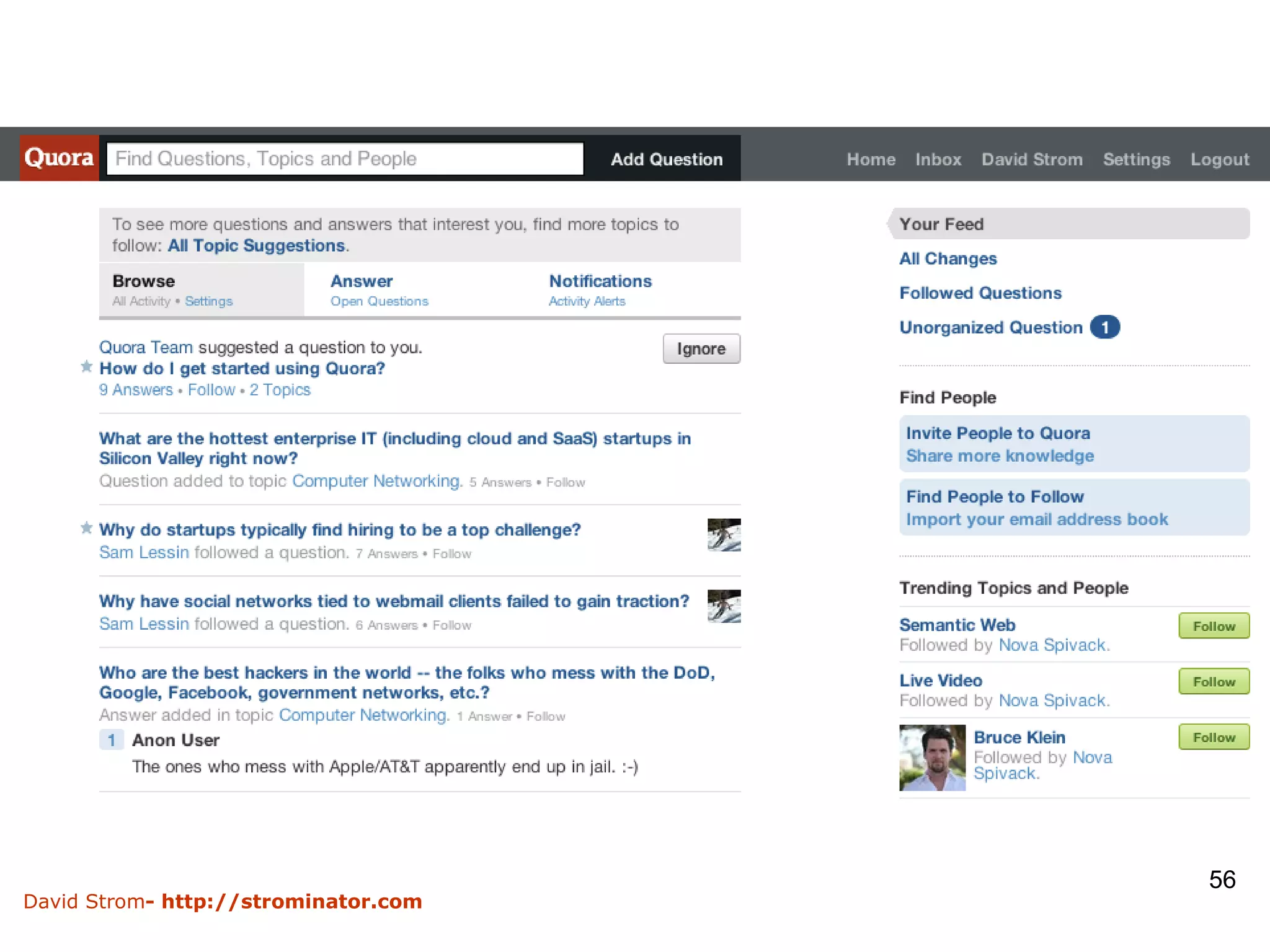Viewport: 1270px width, 952px height.
Task: Click the Quora logo
Action: (59, 158)
